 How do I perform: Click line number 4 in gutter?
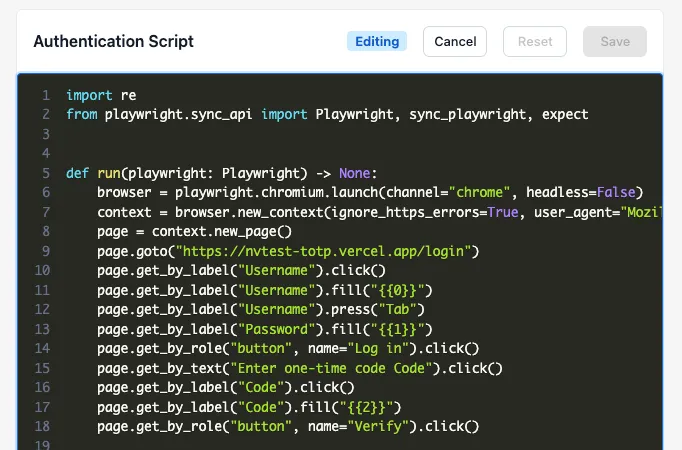pos(46,153)
